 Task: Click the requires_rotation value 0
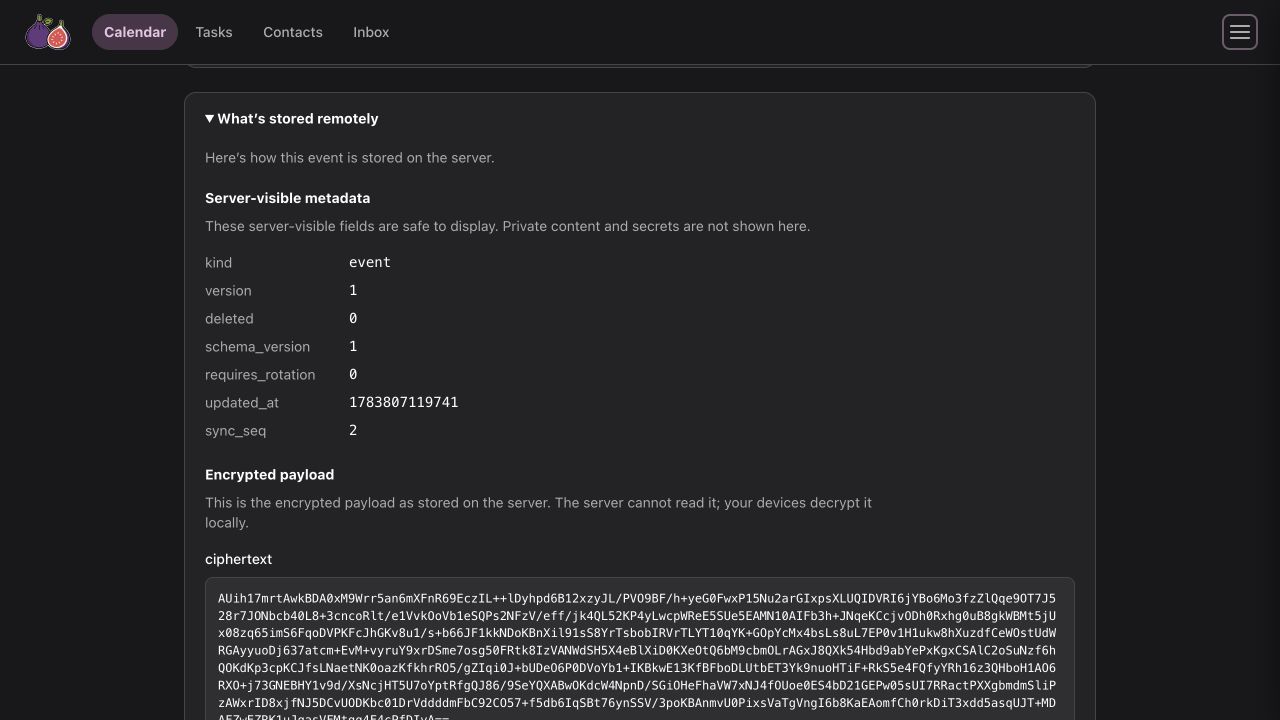pos(353,374)
